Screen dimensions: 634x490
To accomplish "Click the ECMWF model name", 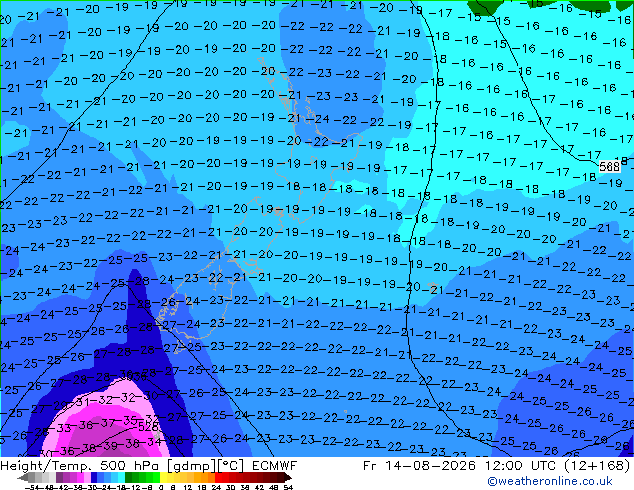I will [x=274, y=466].
